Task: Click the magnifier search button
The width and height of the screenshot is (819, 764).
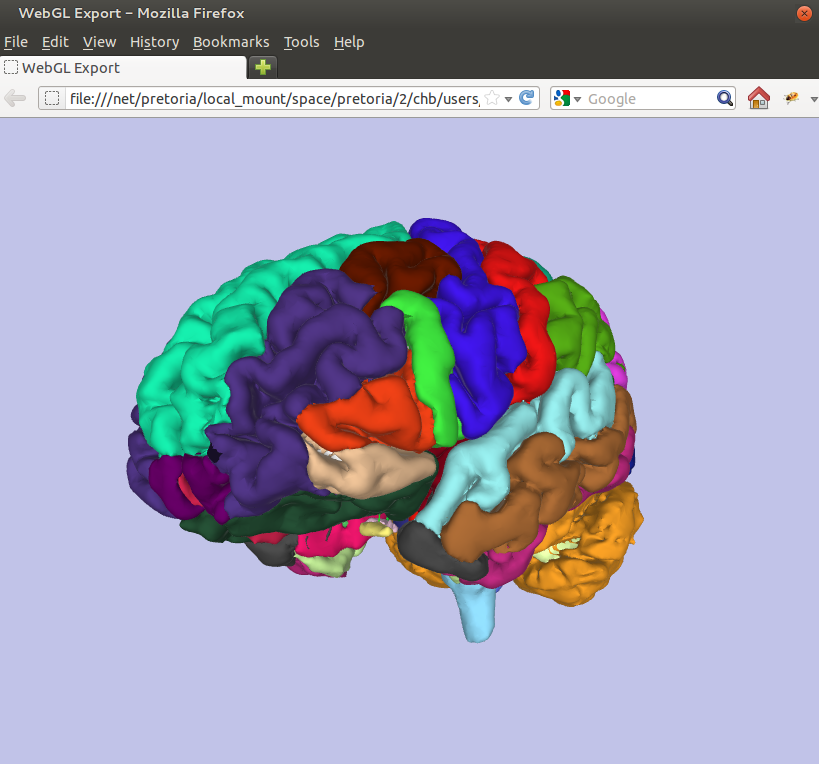Action: tap(725, 98)
